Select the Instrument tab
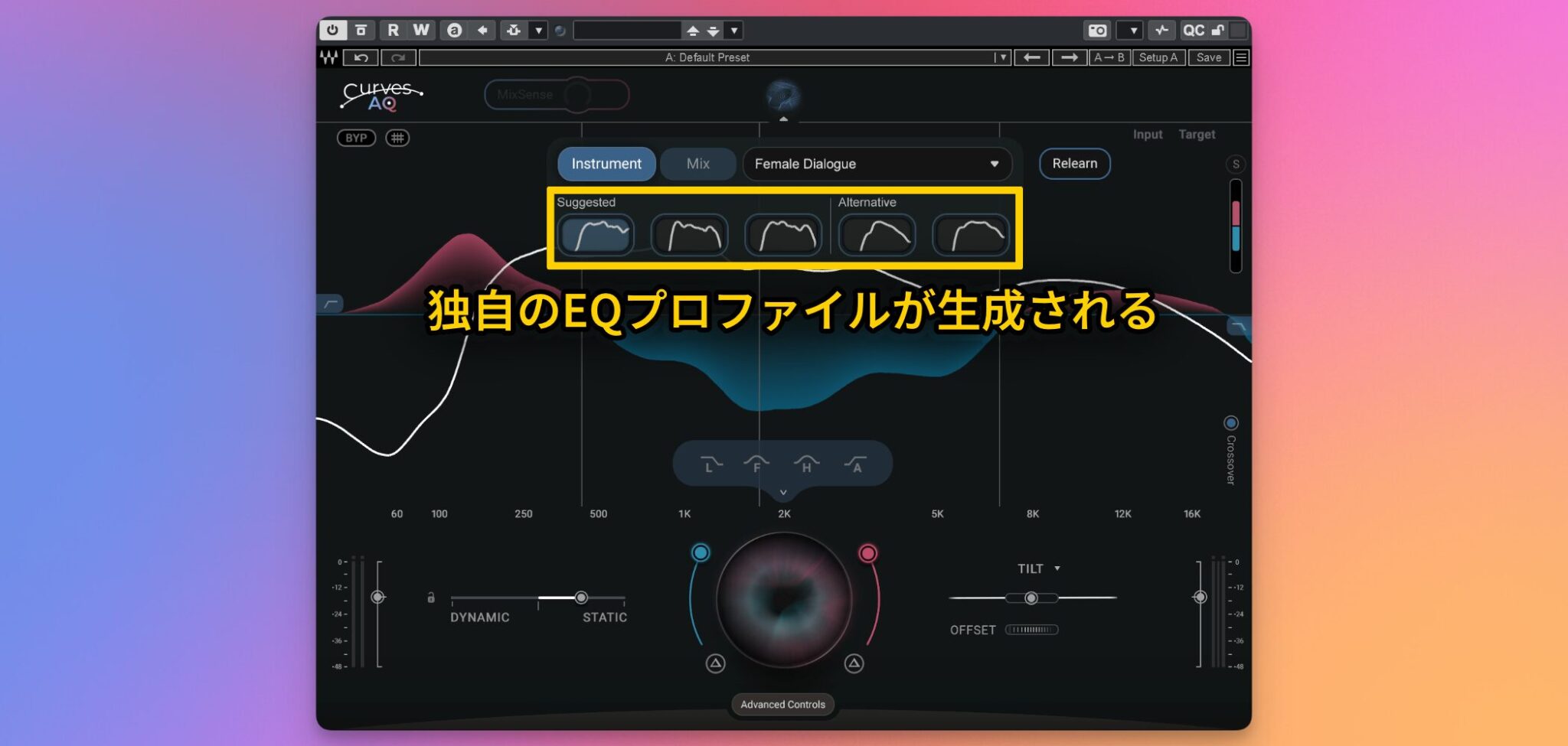1568x746 pixels. pyautogui.click(x=606, y=164)
